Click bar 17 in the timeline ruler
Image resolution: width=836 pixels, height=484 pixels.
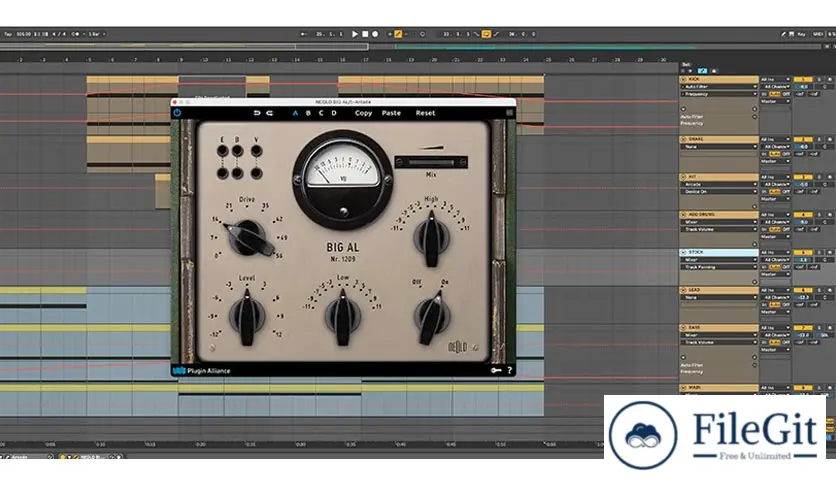click(x=365, y=60)
